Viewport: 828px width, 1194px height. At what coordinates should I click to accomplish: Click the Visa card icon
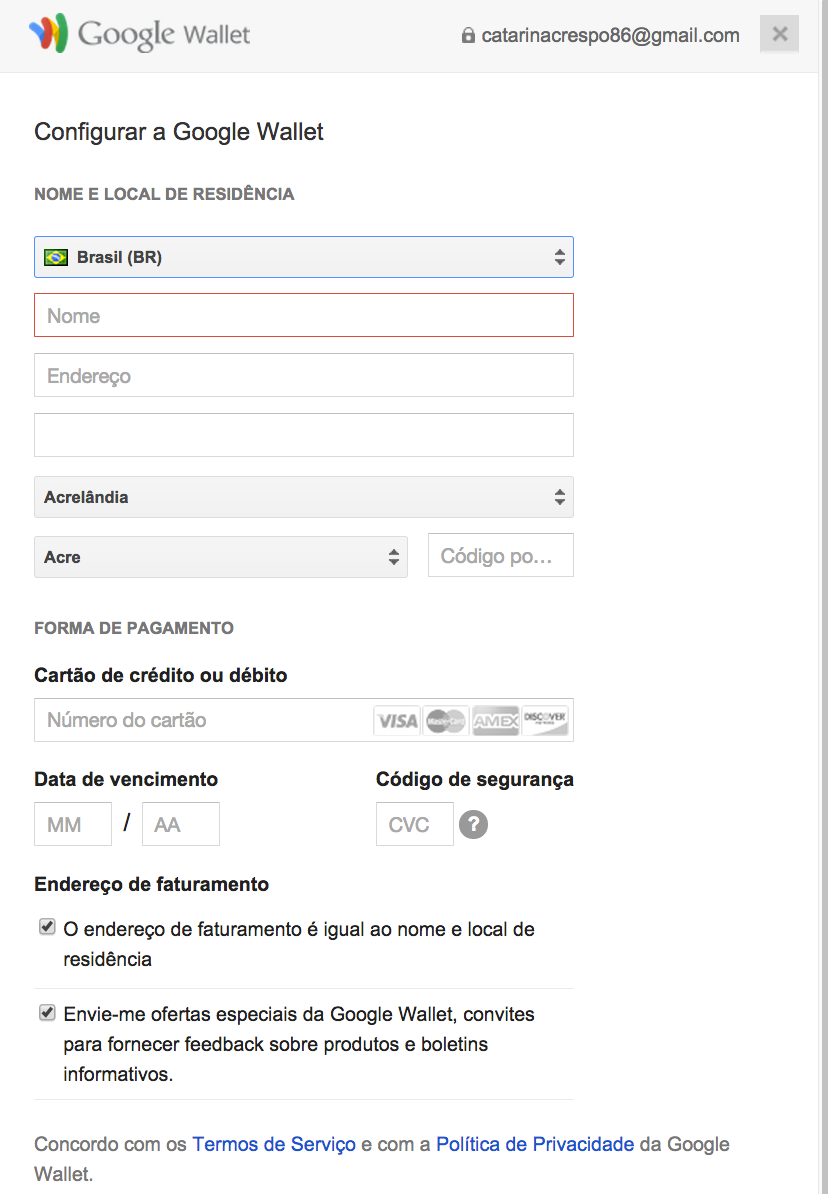397,720
